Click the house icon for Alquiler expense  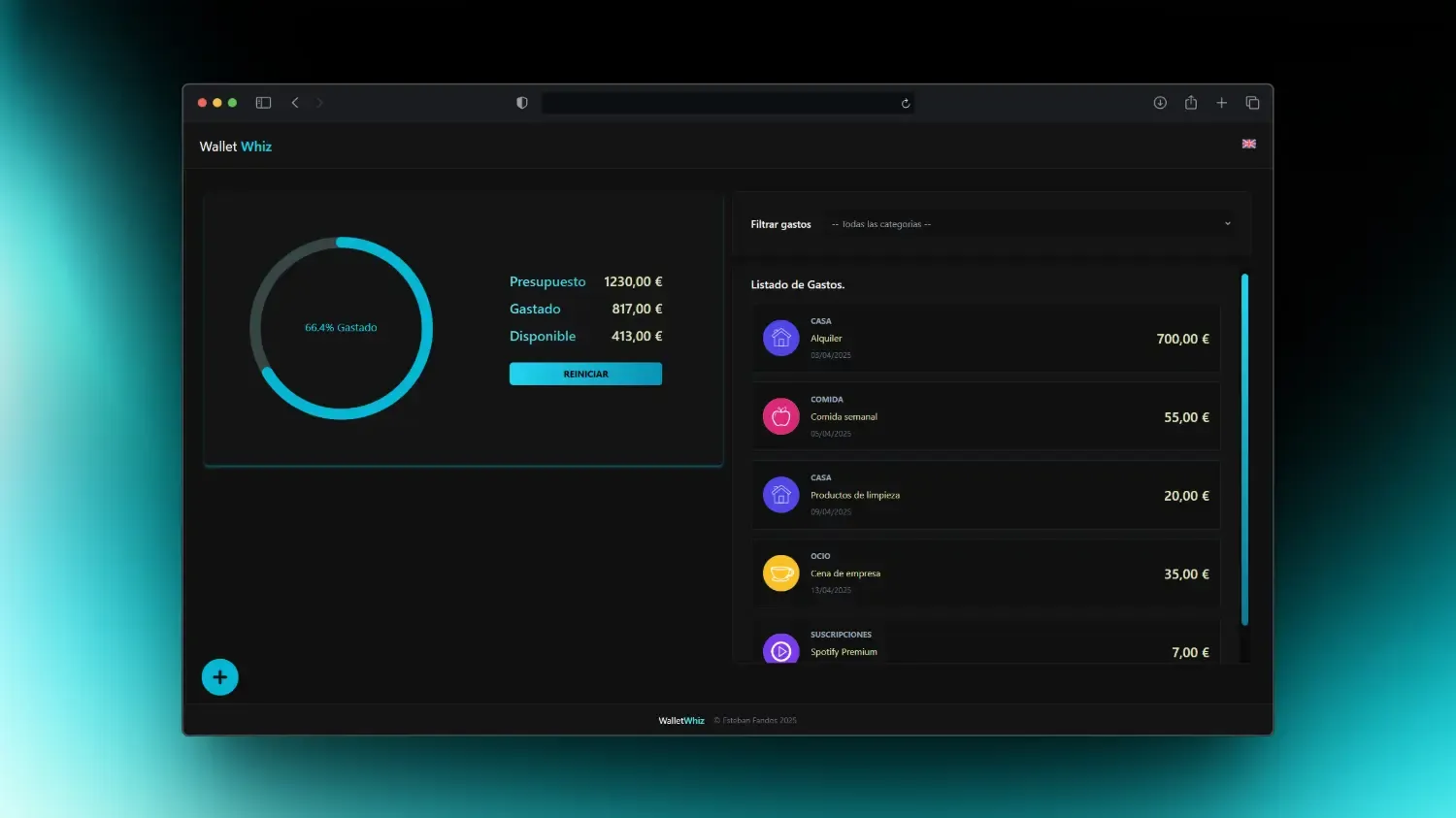(x=780, y=339)
